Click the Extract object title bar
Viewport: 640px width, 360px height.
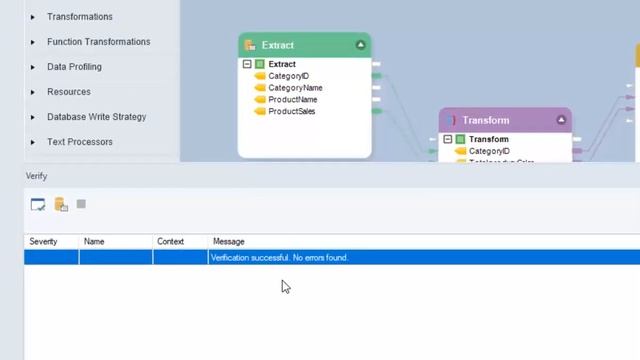click(x=305, y=45)
